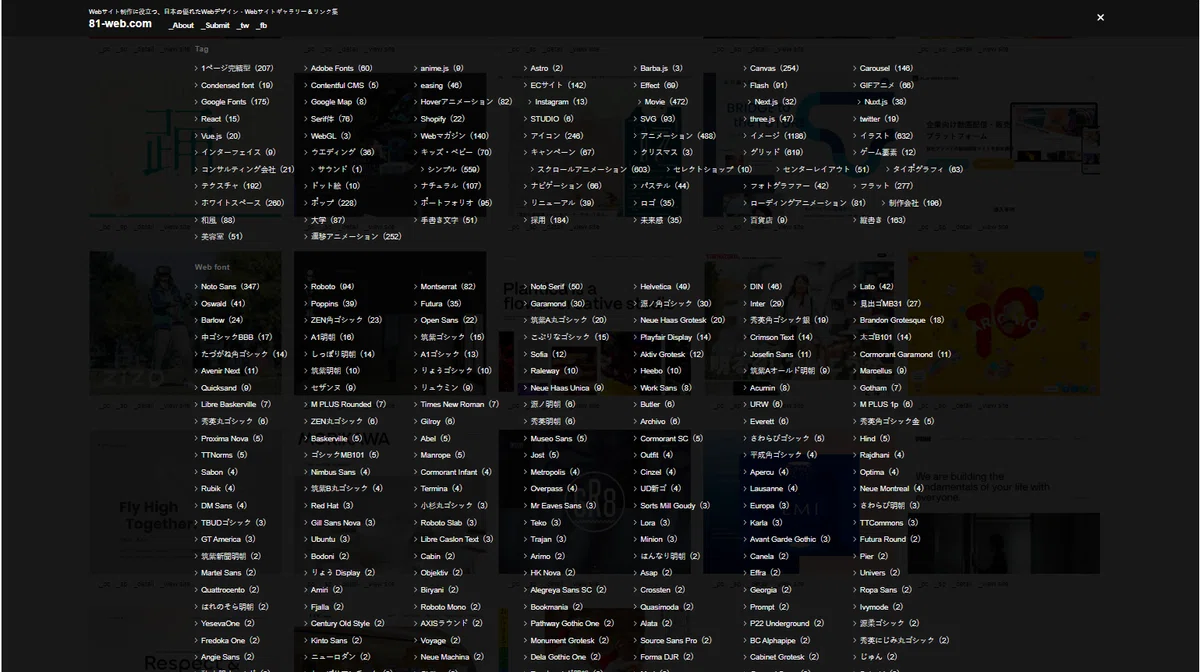Select the Avenir Next (11) font

coord(229,371)
